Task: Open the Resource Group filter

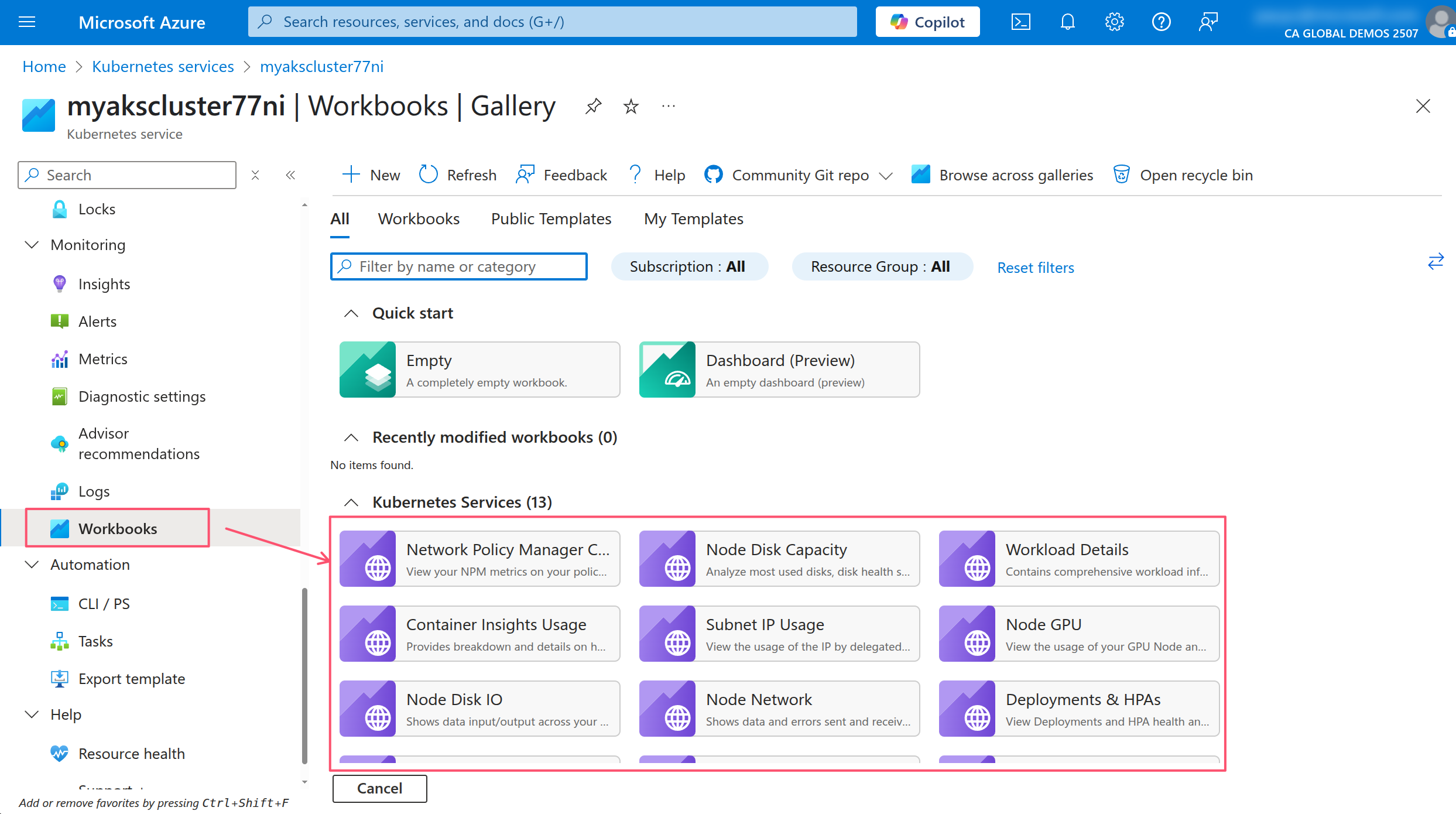Action: coord(882,266)
